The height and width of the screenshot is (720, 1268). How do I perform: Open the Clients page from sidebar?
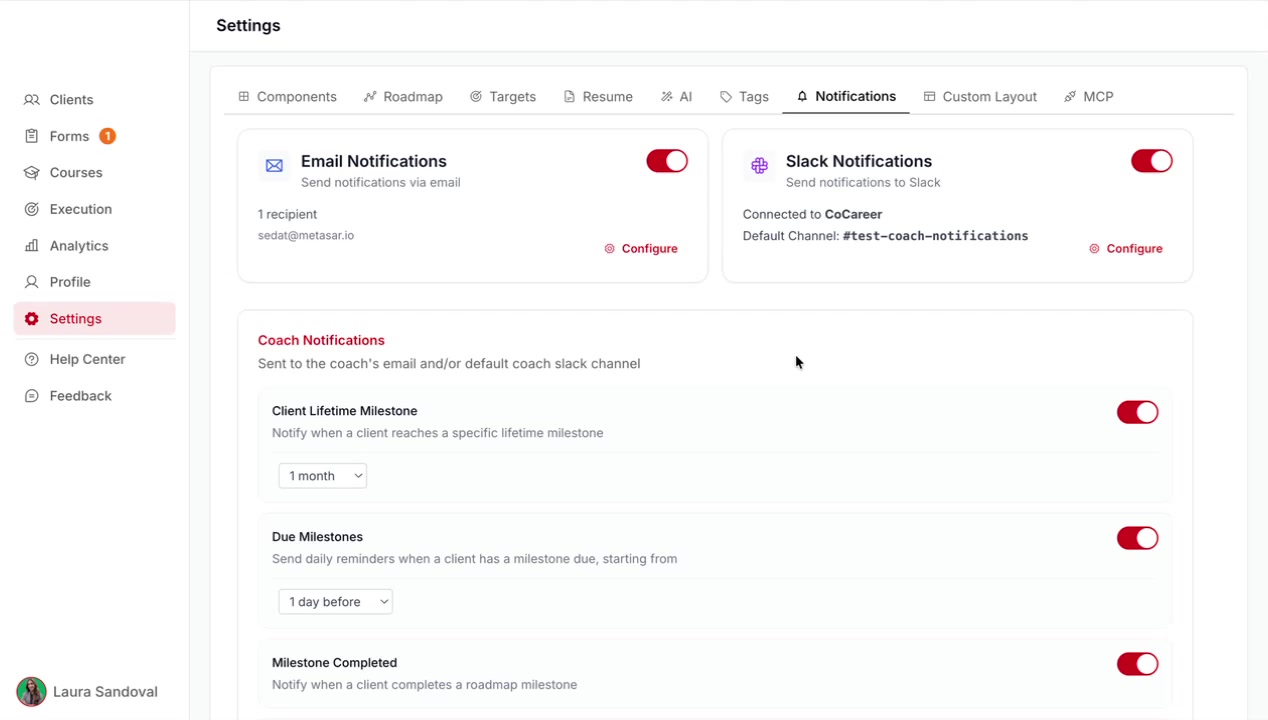tap(94, 100)
